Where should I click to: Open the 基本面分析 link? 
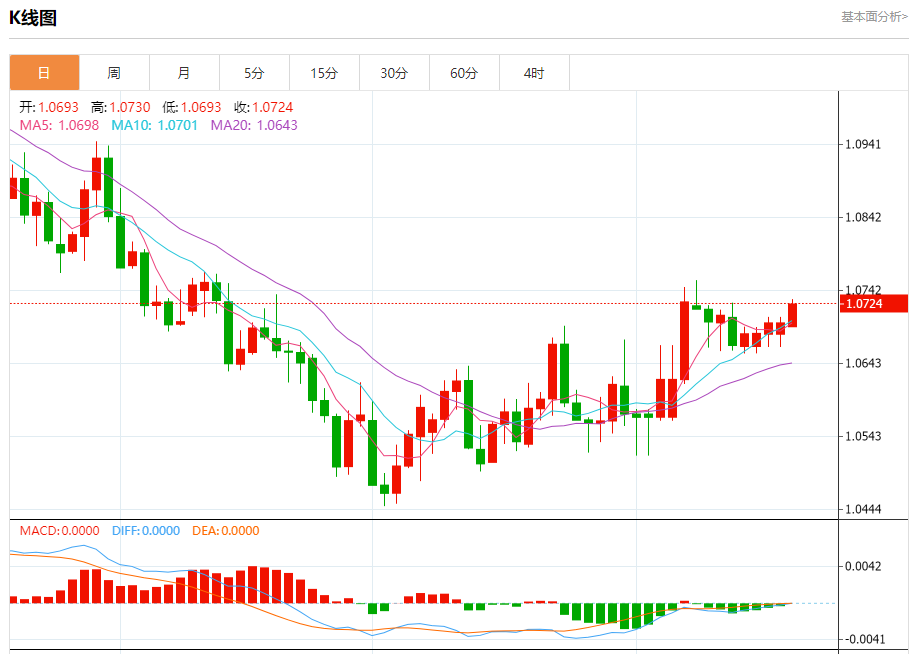pos(874,17)
